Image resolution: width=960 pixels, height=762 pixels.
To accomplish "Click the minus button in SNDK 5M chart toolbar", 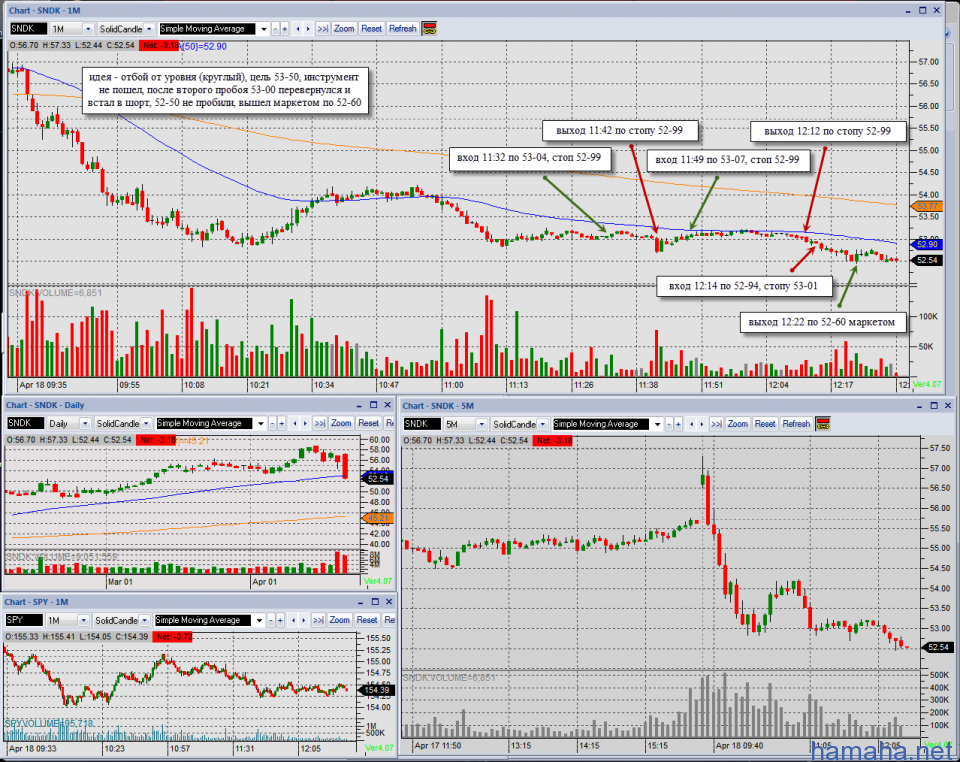I will 669,424.
